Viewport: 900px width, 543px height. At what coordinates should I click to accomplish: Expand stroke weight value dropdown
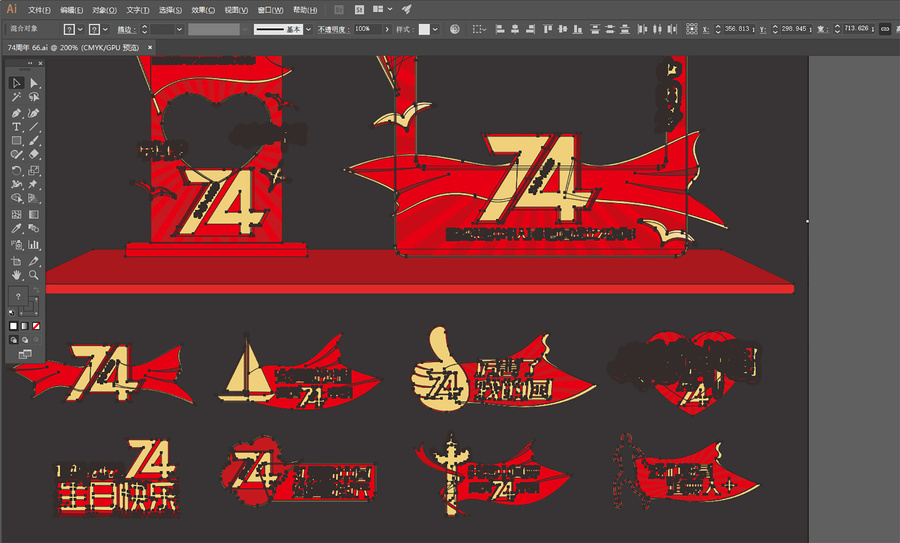tap(180, 29)
